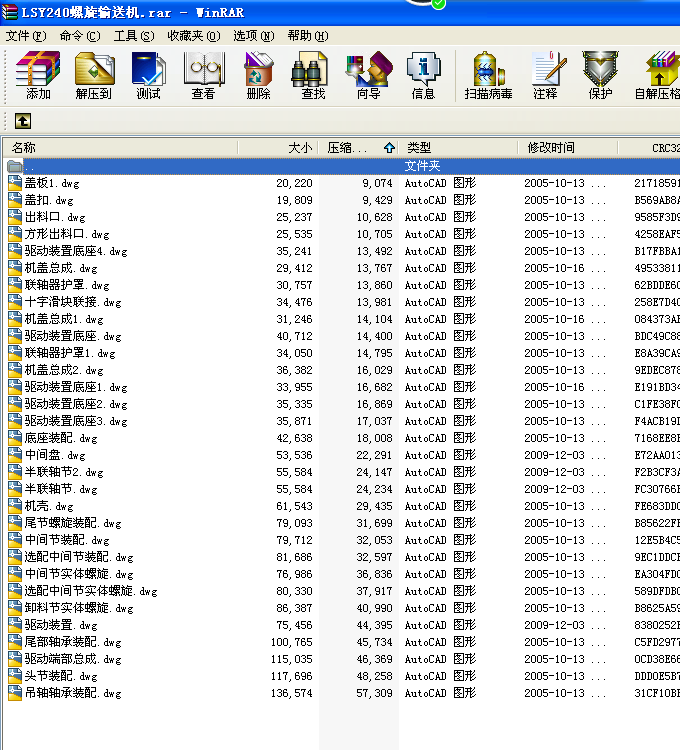
Task: Sort by the 类型 column header
Action: pos(458,148)
